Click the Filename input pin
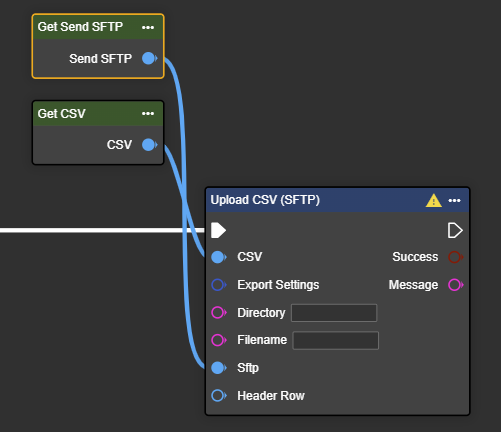Viewport: 501px width, 432px height. pos(219,340)
